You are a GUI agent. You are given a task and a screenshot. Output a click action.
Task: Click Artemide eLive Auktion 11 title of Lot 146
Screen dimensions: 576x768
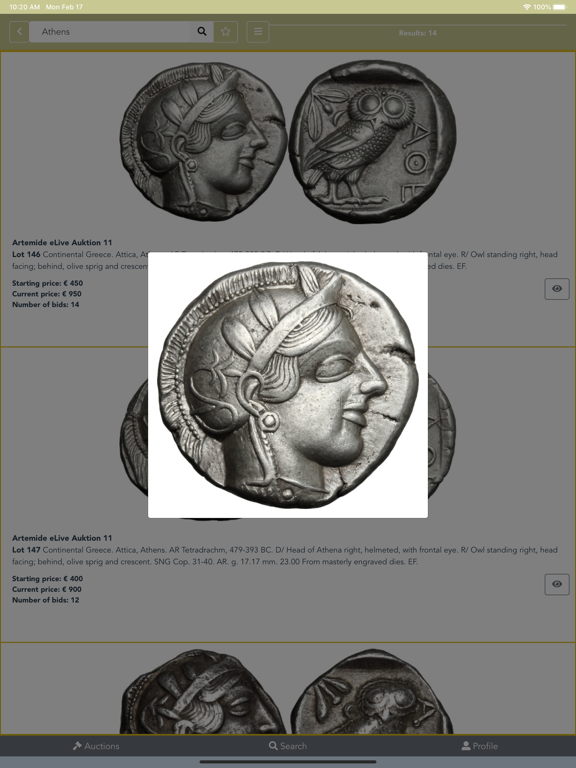point(62,242)
